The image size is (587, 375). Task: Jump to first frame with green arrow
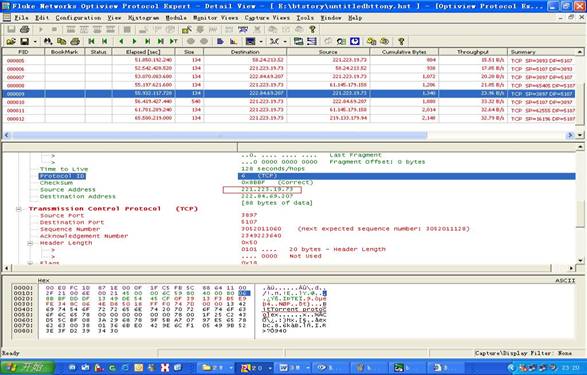91,41
